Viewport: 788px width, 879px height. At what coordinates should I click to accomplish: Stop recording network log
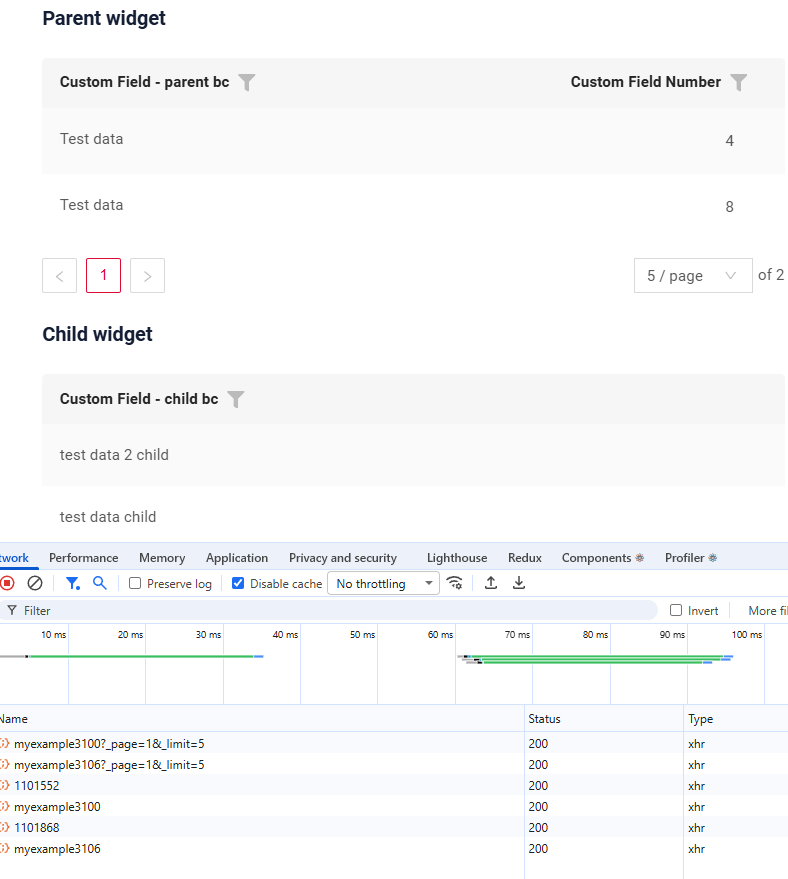(8, 583)
